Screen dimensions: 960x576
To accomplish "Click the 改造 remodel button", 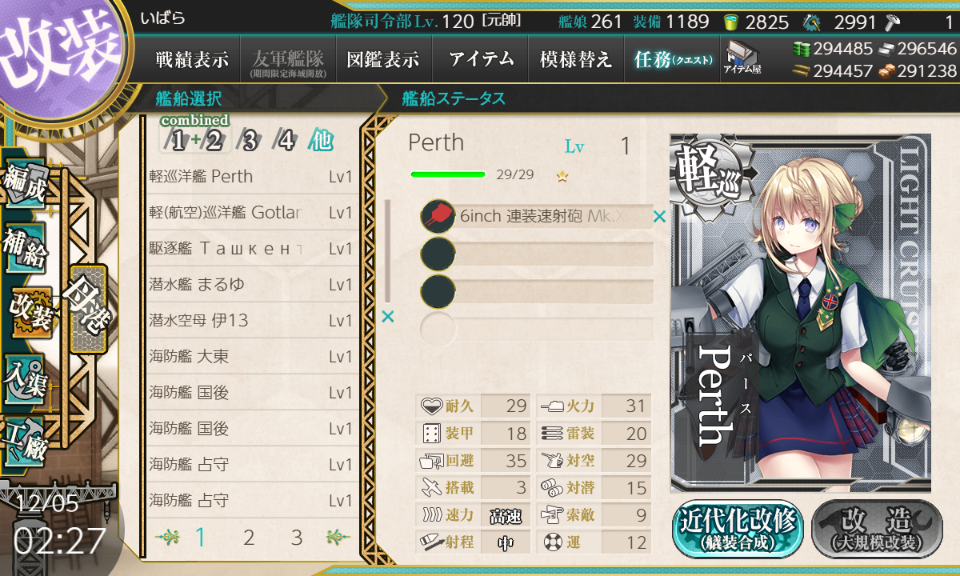I will (x=877, y=529).
